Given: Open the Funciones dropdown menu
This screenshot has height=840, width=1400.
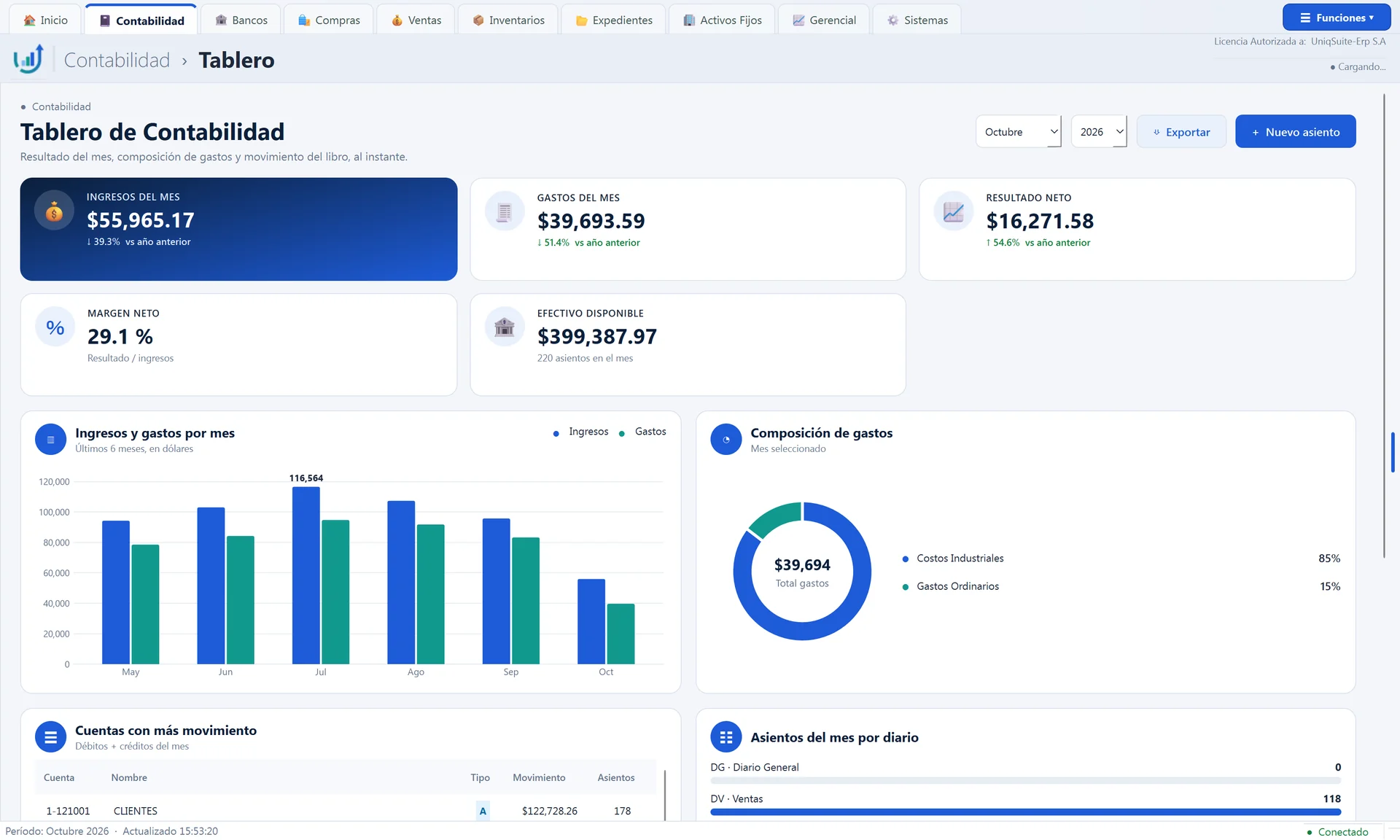Looking at the screenshot, I should [1337, 17].
